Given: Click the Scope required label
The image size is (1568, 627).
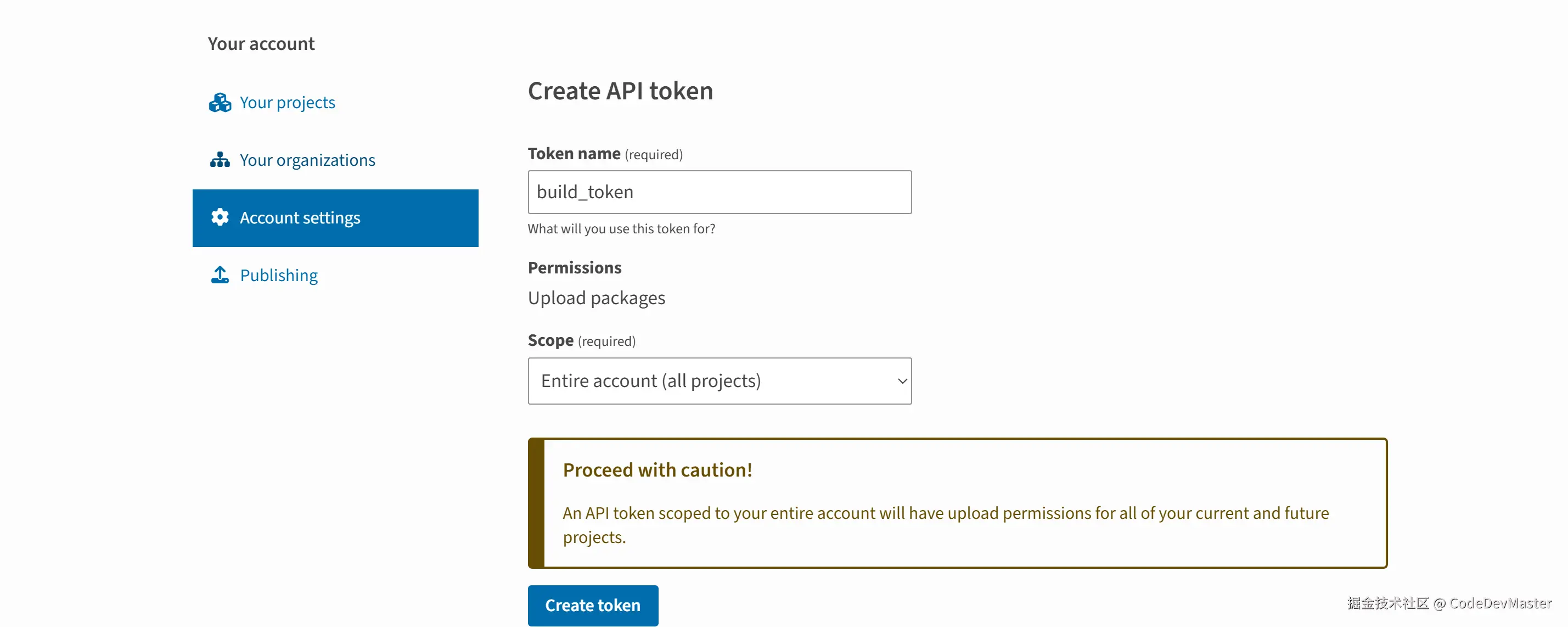Looking at the screenshot, I should [x=581, y=340].
